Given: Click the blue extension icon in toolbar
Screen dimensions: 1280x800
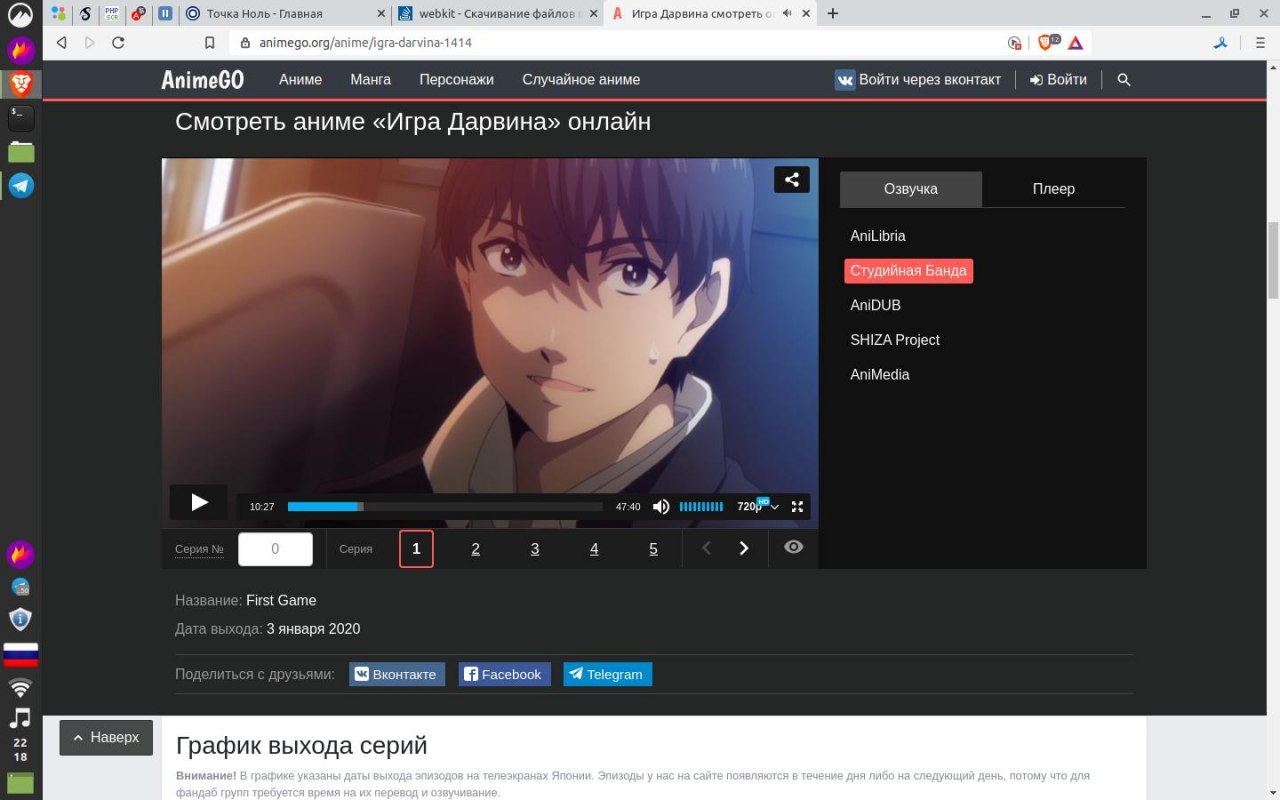Looking at the screenshot, I should coord(1221,43).
